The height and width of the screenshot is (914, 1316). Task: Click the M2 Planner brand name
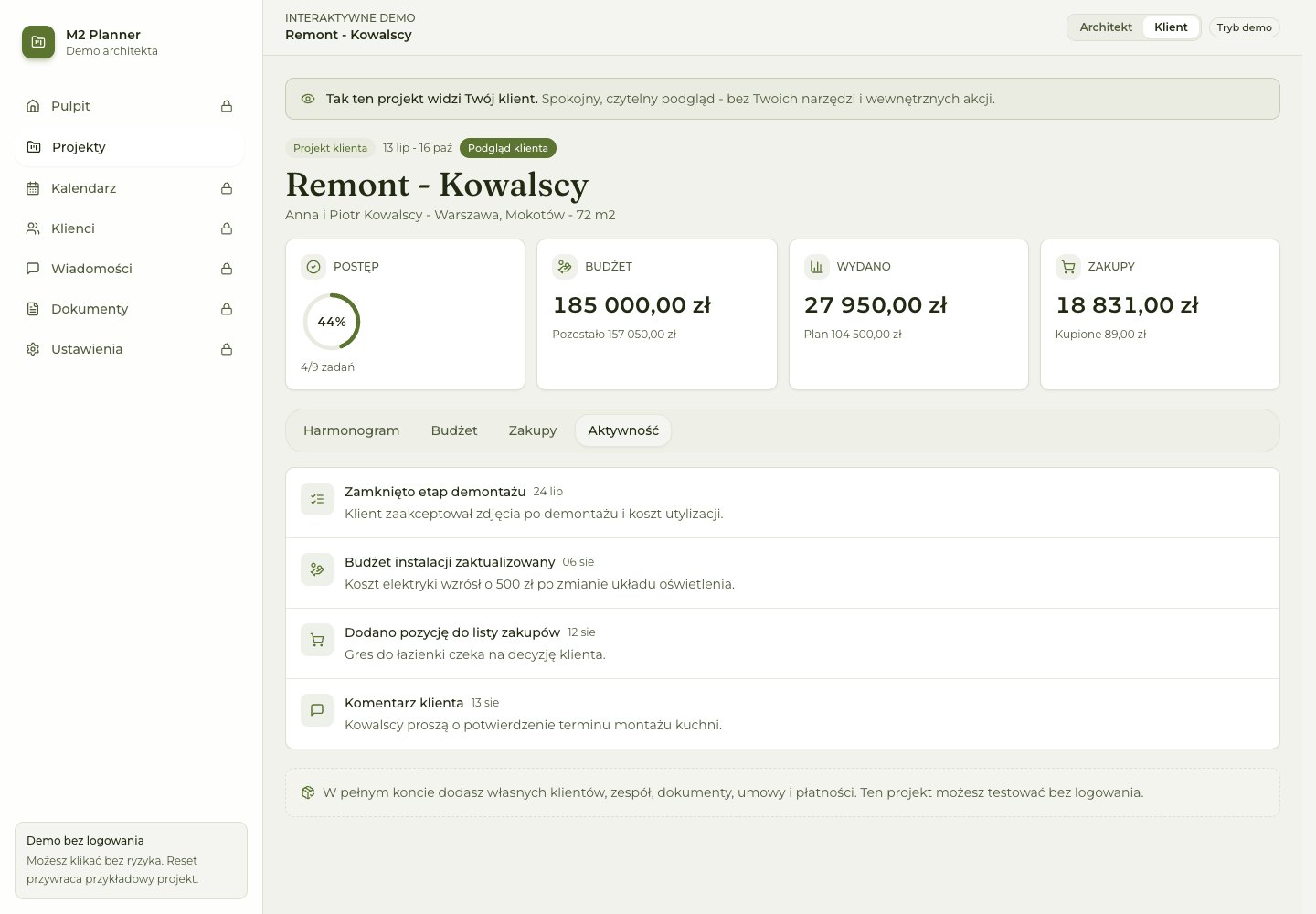click(x=103, y=35)
